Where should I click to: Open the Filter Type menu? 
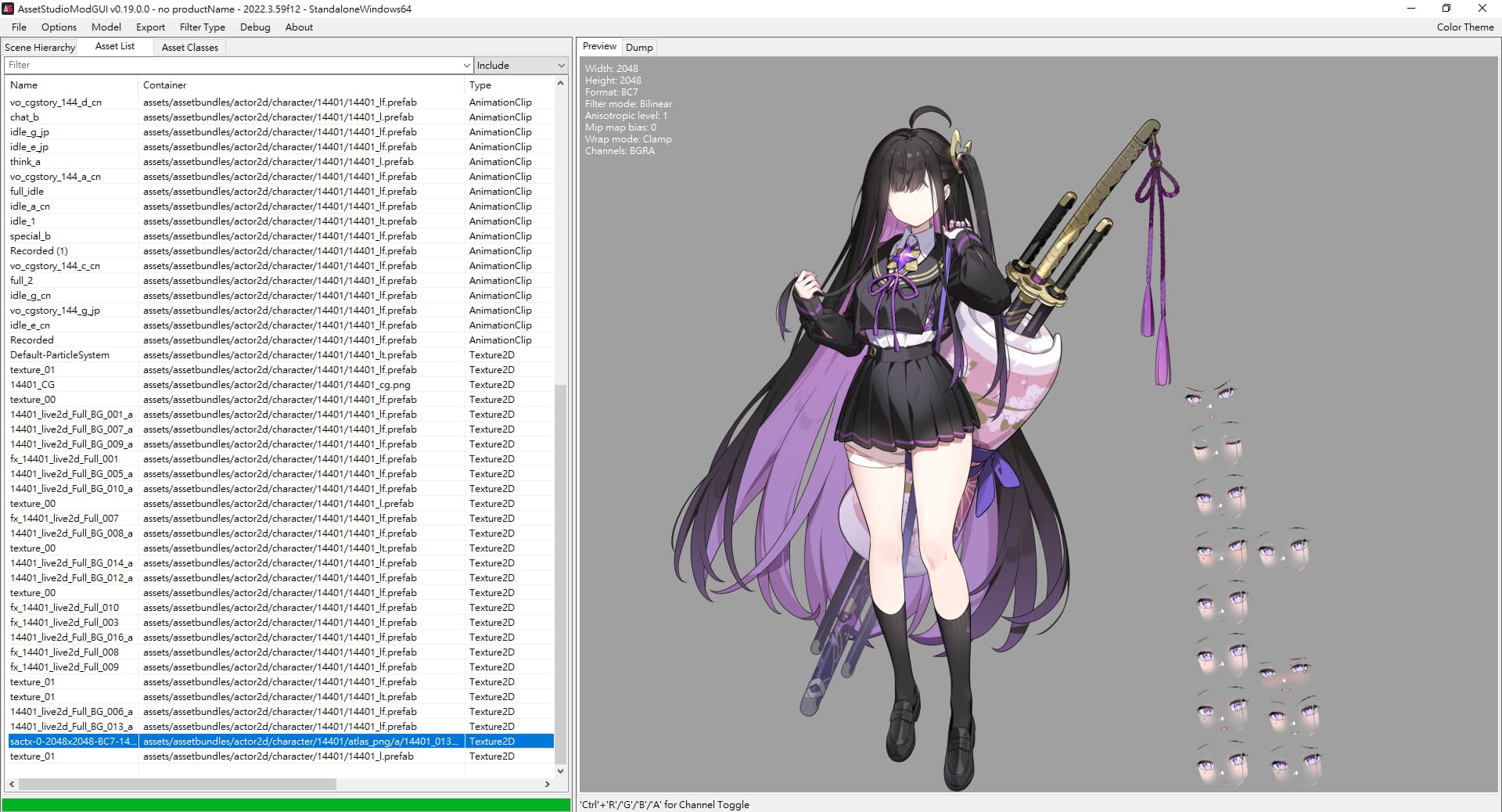(x=202, y=27)
